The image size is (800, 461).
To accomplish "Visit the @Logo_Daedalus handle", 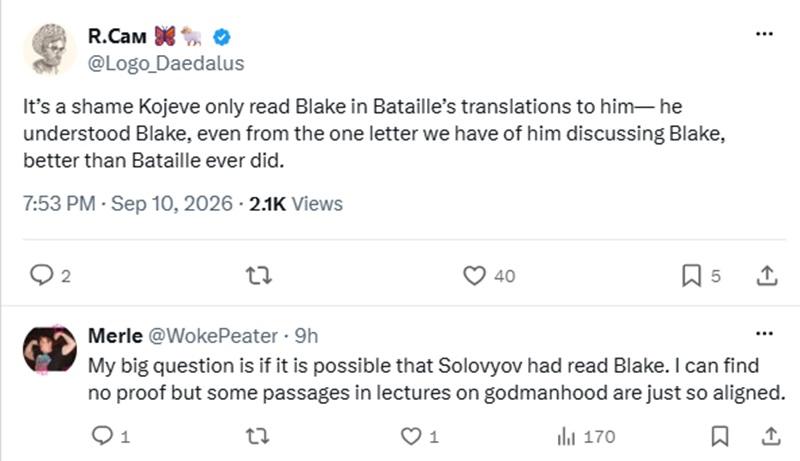I will coord(166,63).
